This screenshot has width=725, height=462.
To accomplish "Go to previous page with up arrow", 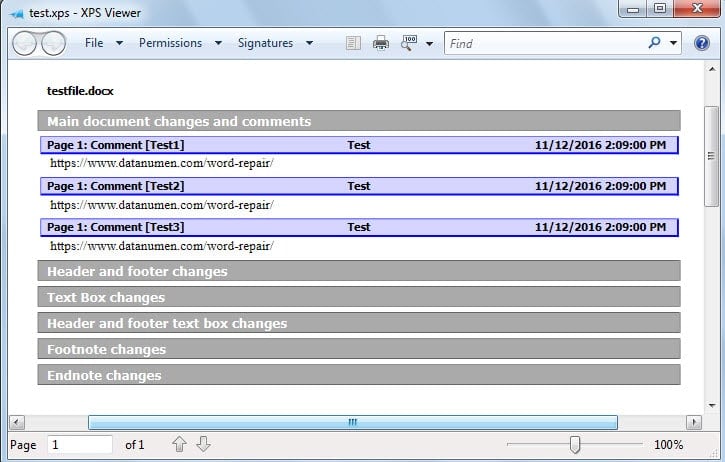I will coord(179,444).
